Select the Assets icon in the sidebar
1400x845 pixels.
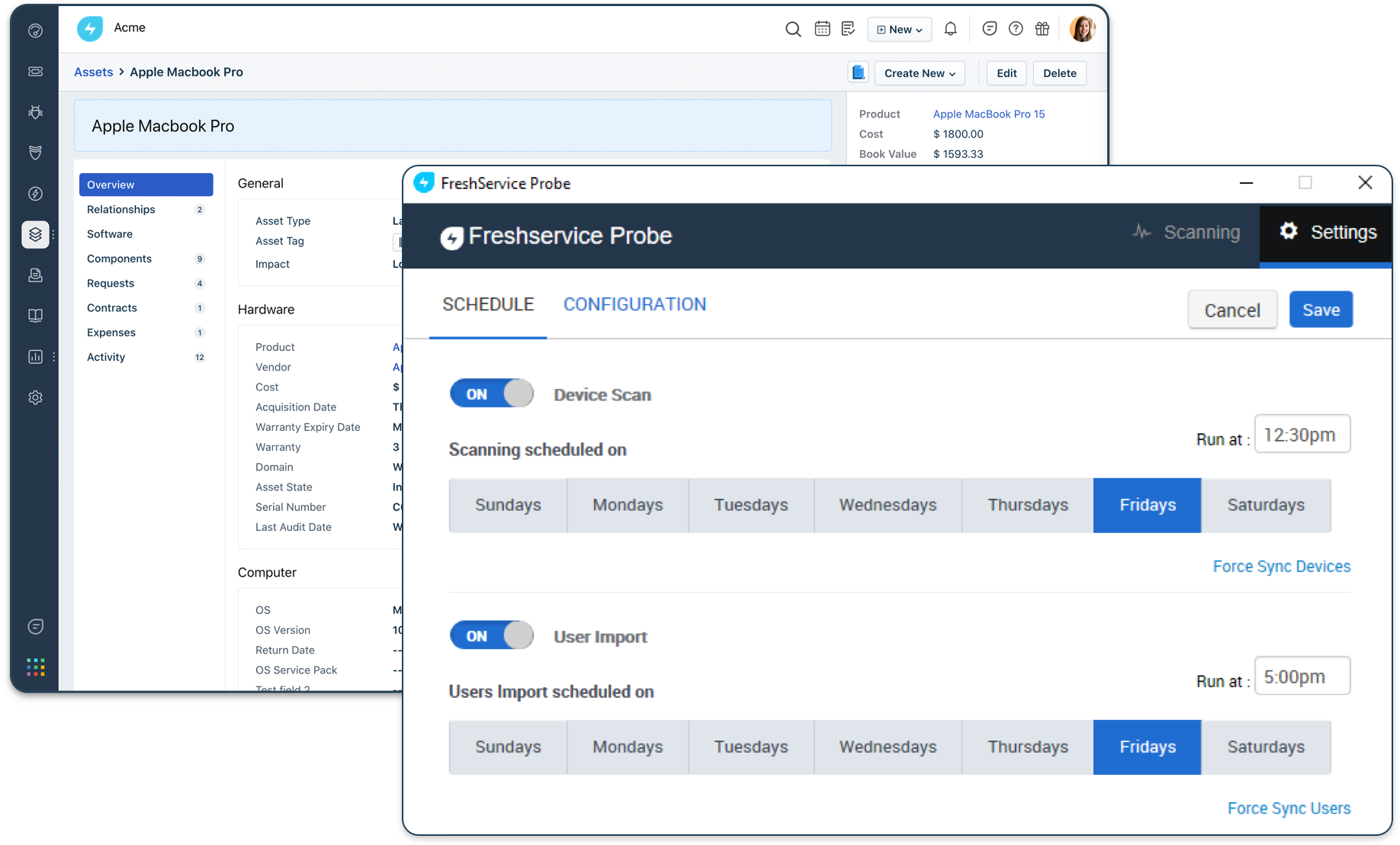[x=35, y=235]
